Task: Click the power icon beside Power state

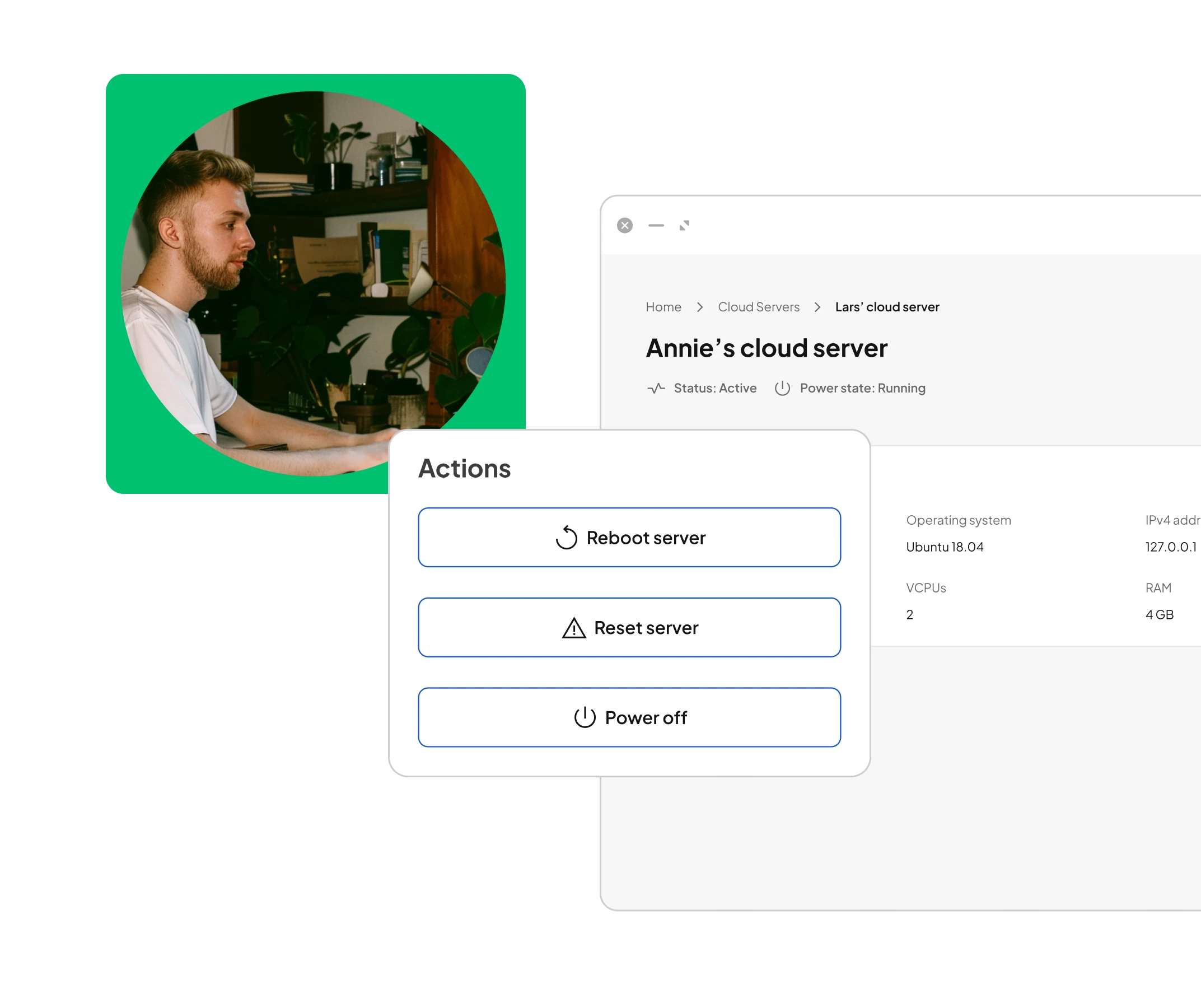Action: point(782,389)
